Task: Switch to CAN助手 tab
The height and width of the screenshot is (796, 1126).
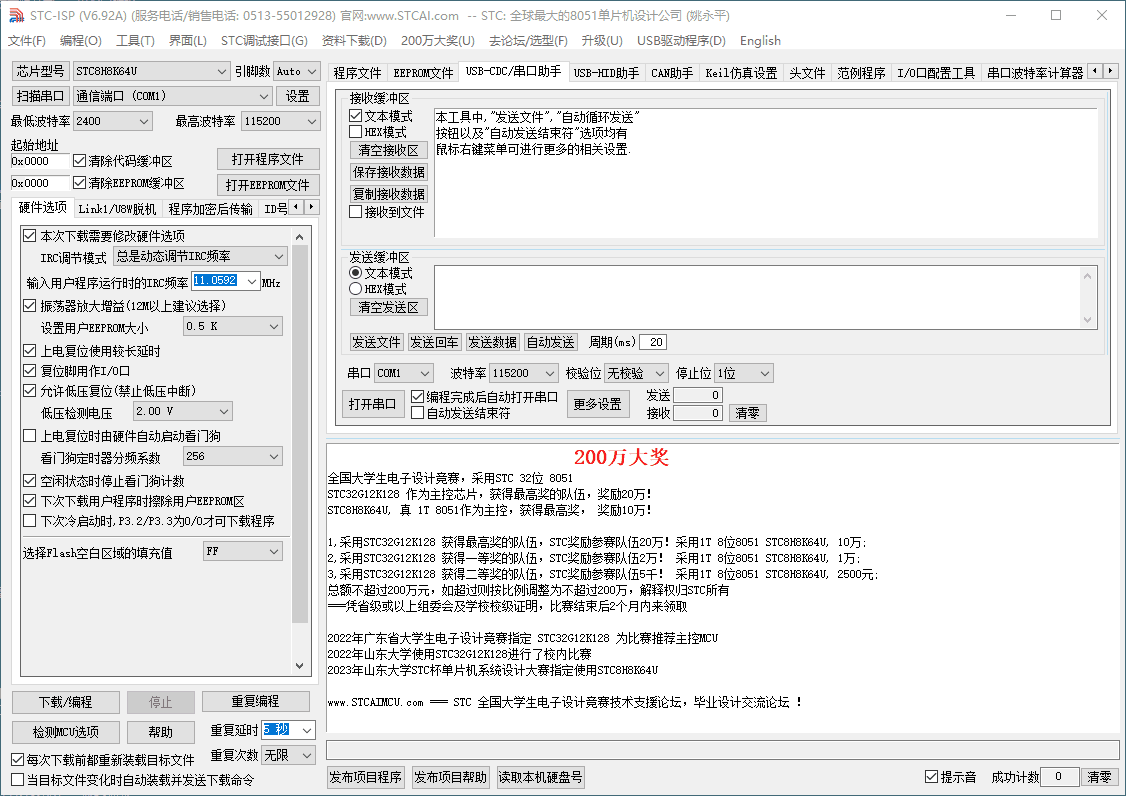Action: point(671,73)
